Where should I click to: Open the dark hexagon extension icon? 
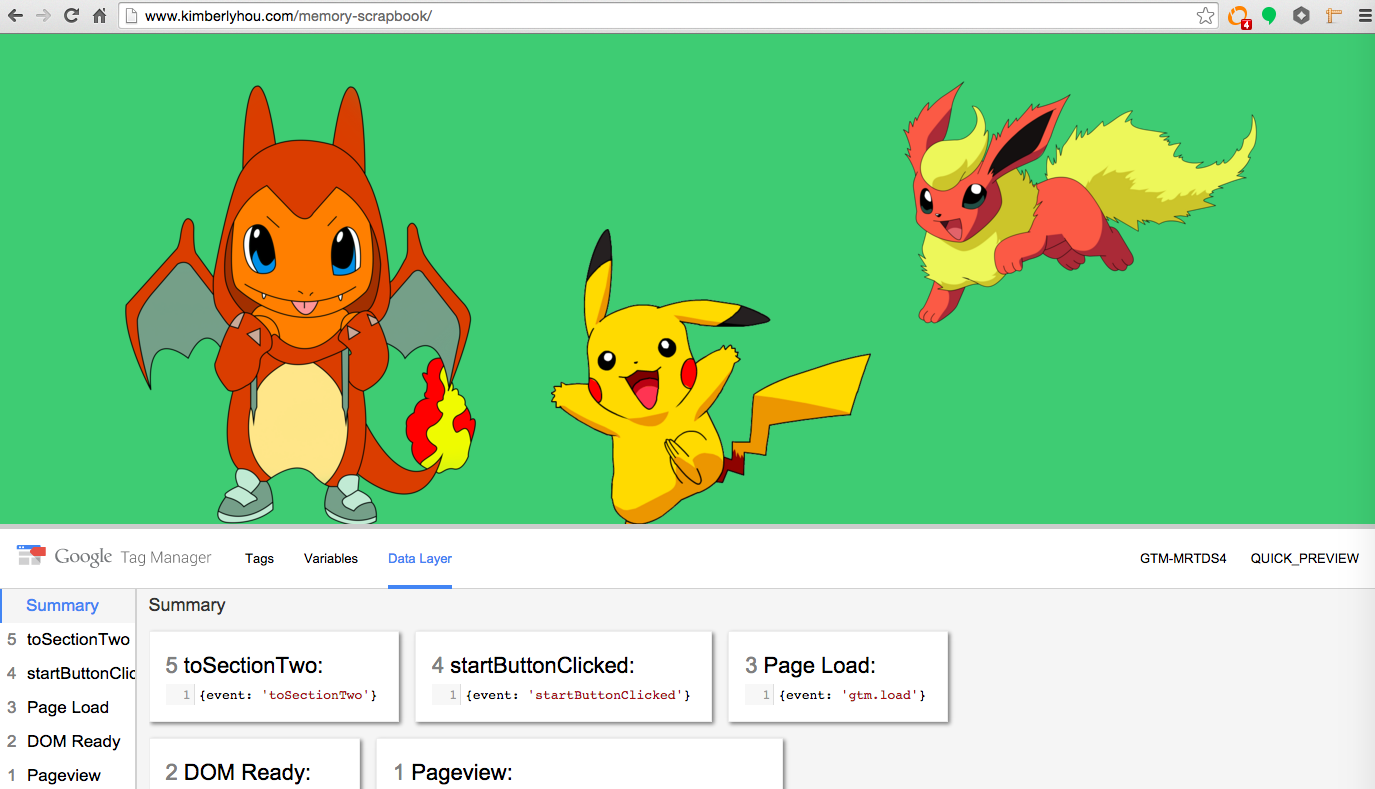coord(1301,15)
